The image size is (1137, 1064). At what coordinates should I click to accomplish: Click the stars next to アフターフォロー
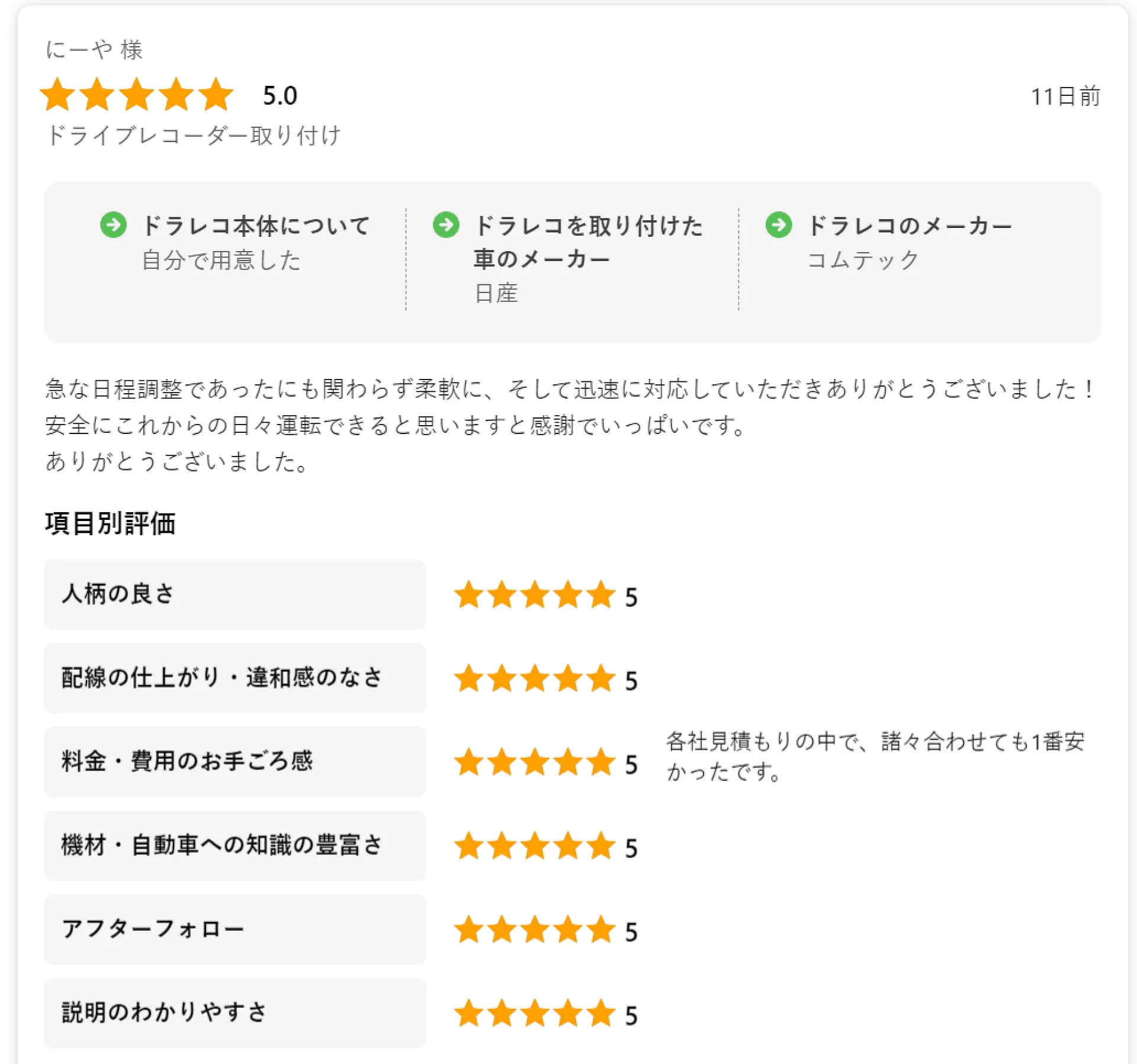tap(535, 930)
